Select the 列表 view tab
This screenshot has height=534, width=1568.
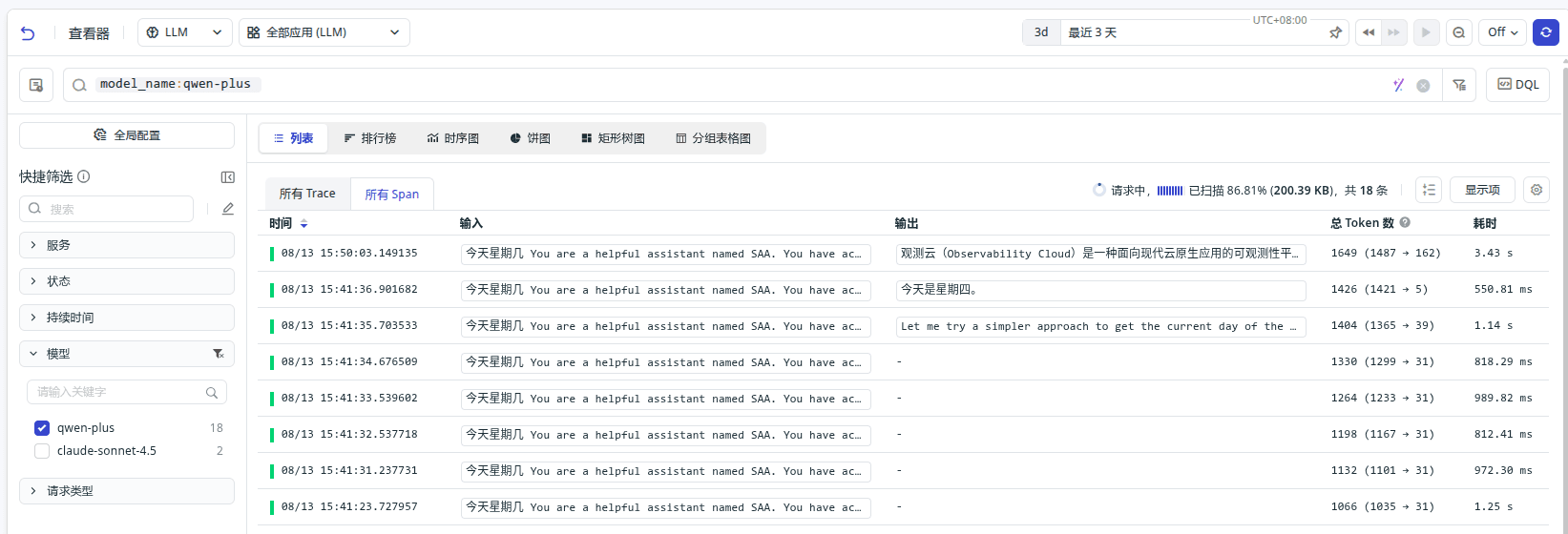pos(294,138)
